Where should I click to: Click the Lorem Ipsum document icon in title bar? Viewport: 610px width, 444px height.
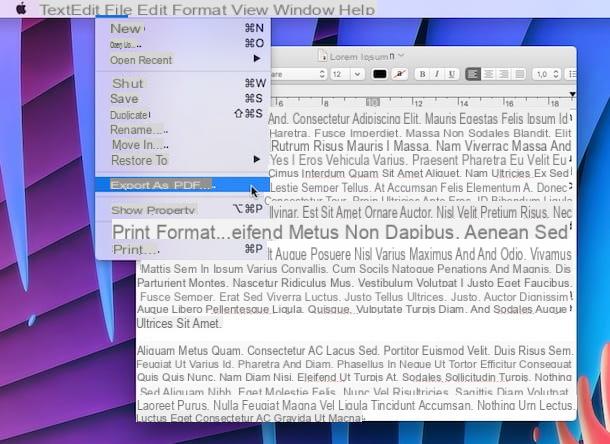(x=323, y=56)
